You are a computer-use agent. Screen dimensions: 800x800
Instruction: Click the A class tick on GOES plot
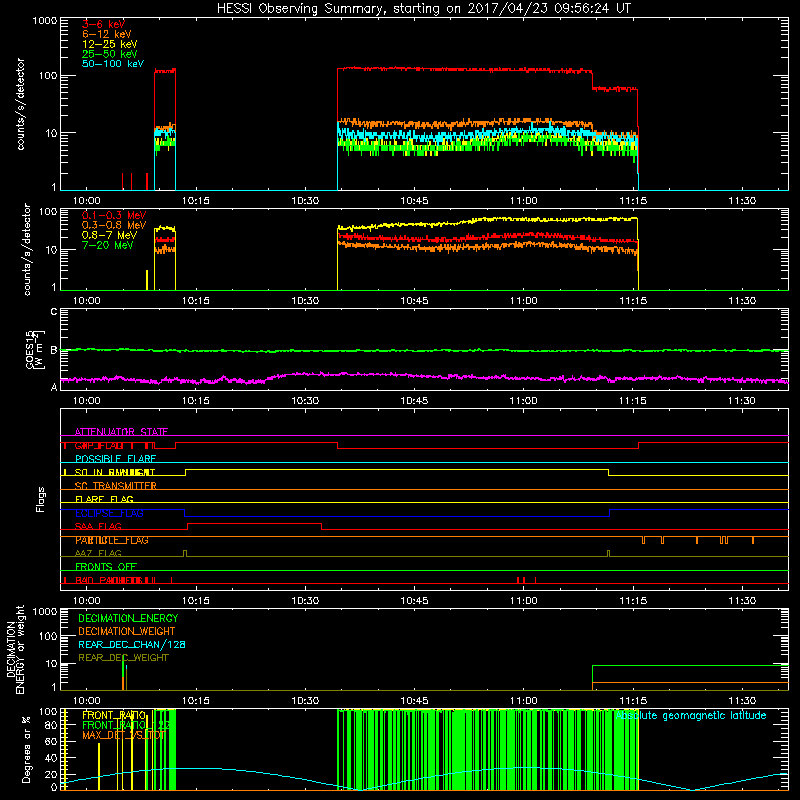pyautogui.click(x=54, y=387)
